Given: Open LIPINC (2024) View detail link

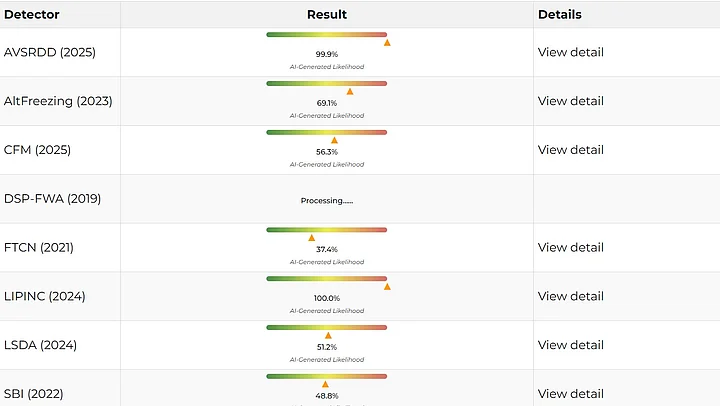Looking at the screenshot, I should click(x=570, y=296).
